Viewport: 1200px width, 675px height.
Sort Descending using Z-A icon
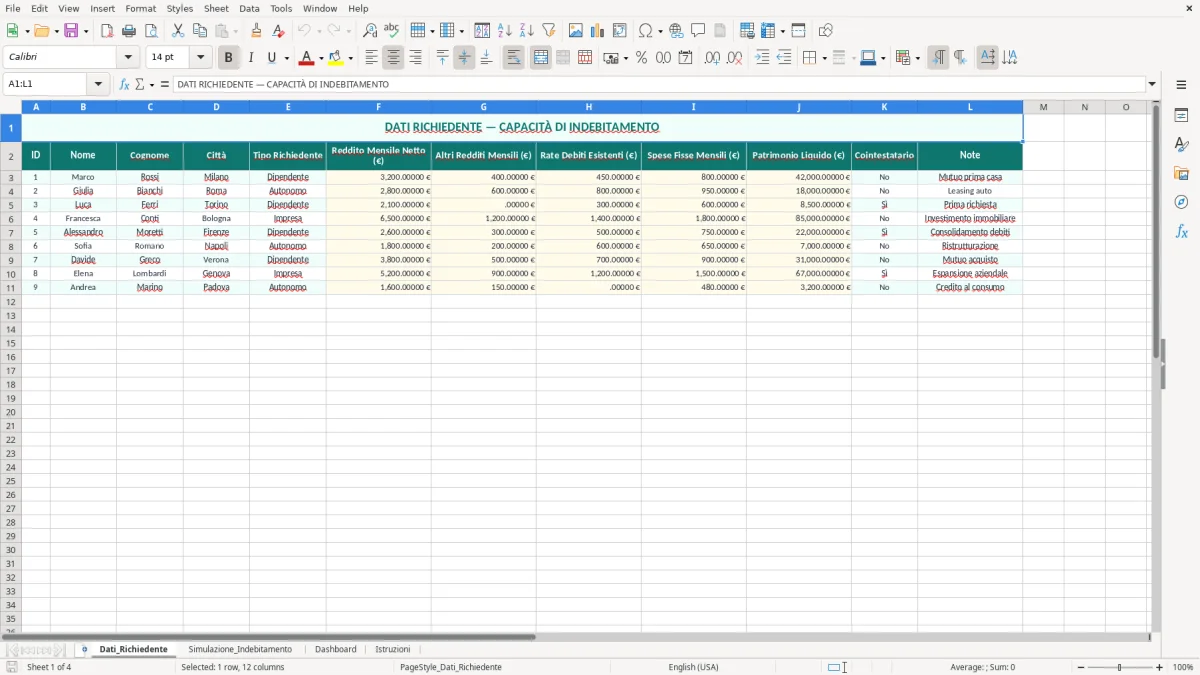526,31
